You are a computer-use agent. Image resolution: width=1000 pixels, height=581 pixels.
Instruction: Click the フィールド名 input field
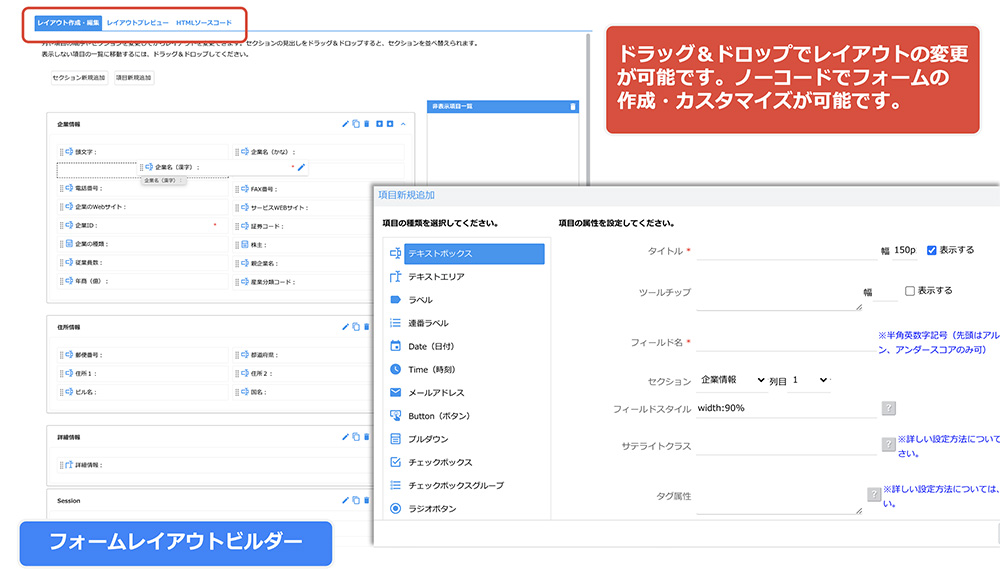pyautogui.click(x=785, y=343)
